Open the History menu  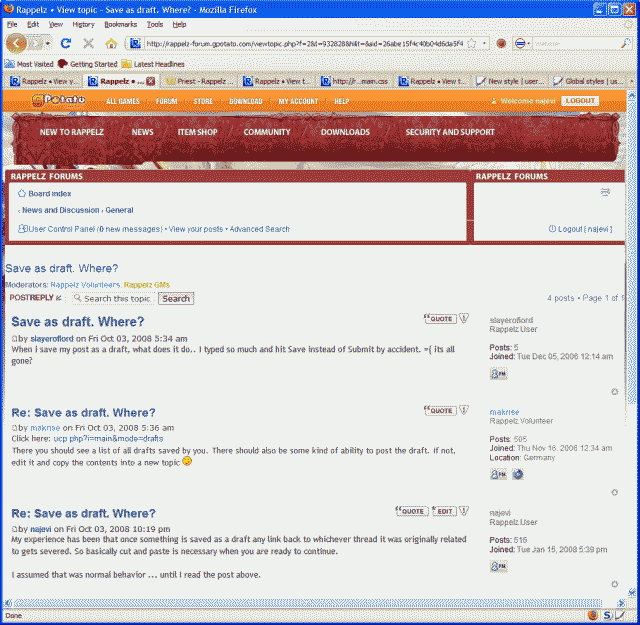point(83,24)
